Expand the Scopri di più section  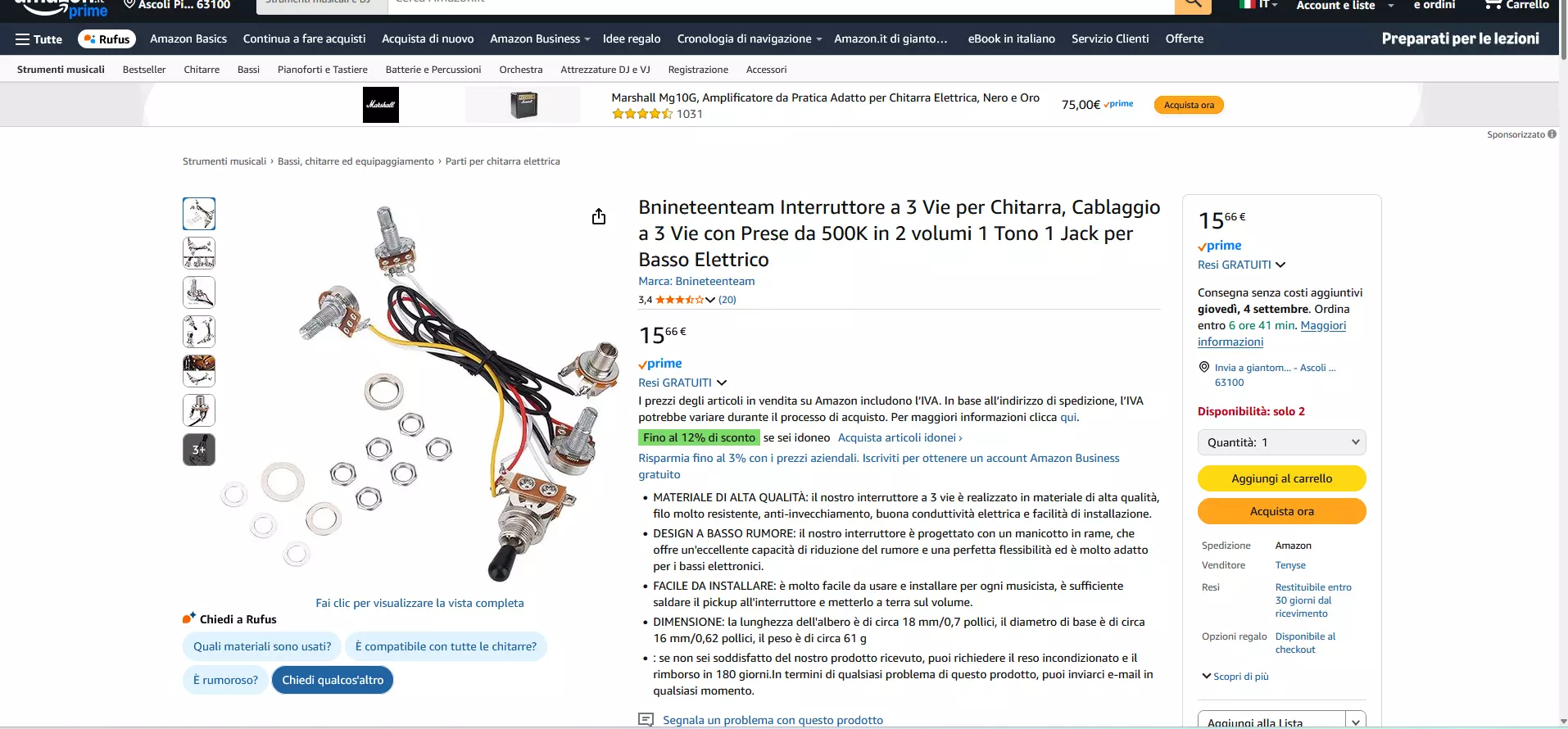point(1235,677)
